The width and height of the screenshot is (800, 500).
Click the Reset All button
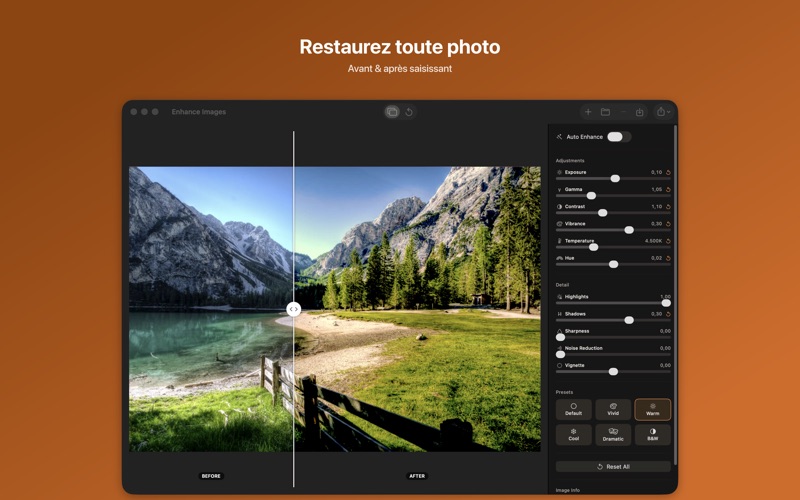coord(613,466)
